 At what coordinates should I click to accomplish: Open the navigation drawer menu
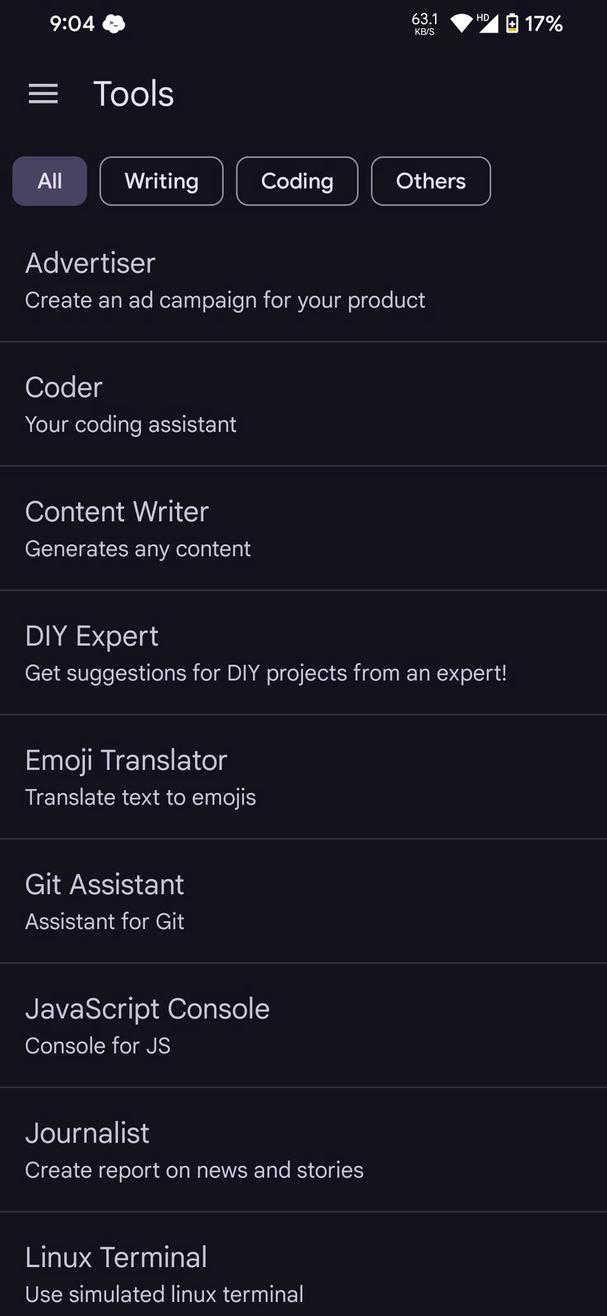click(42, 93)
